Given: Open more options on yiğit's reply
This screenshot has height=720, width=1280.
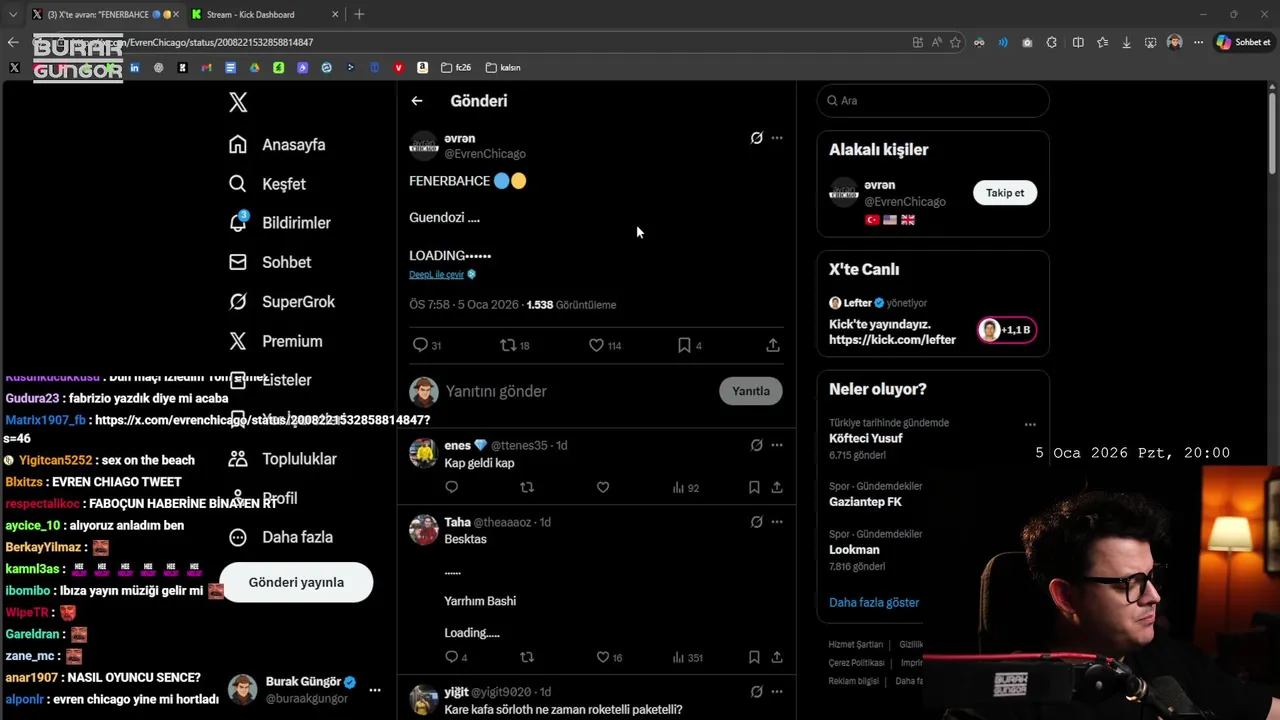Looking at the screenshot, I should [777, 692].
